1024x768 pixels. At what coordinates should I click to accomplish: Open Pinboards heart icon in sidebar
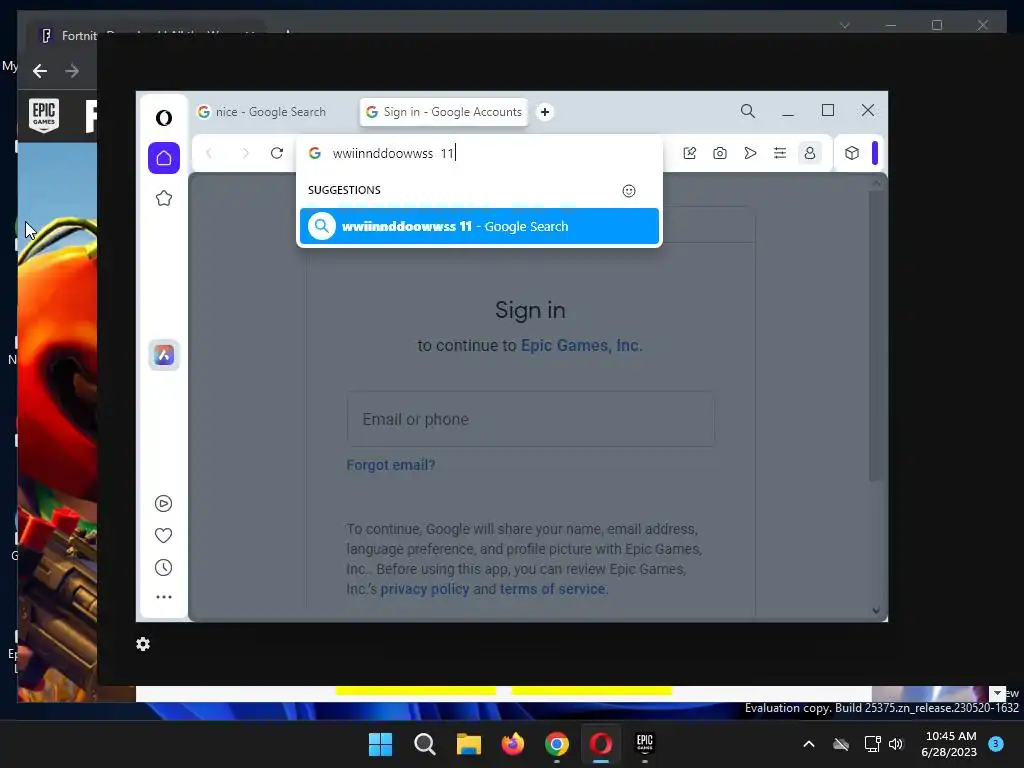tap(163, 536)
